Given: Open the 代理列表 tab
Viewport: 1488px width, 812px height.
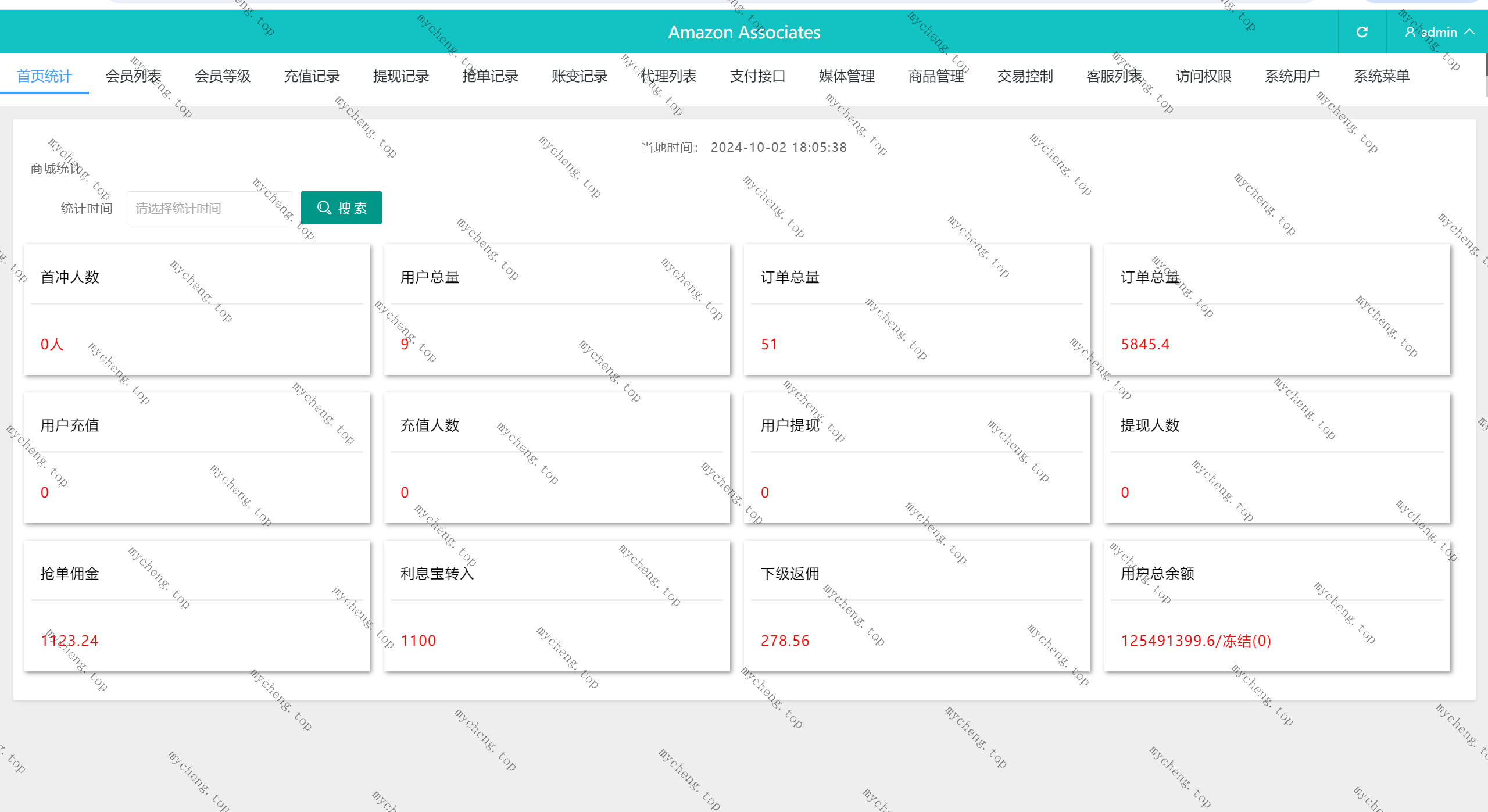Looking at the screenshot, I should point(668,76).
